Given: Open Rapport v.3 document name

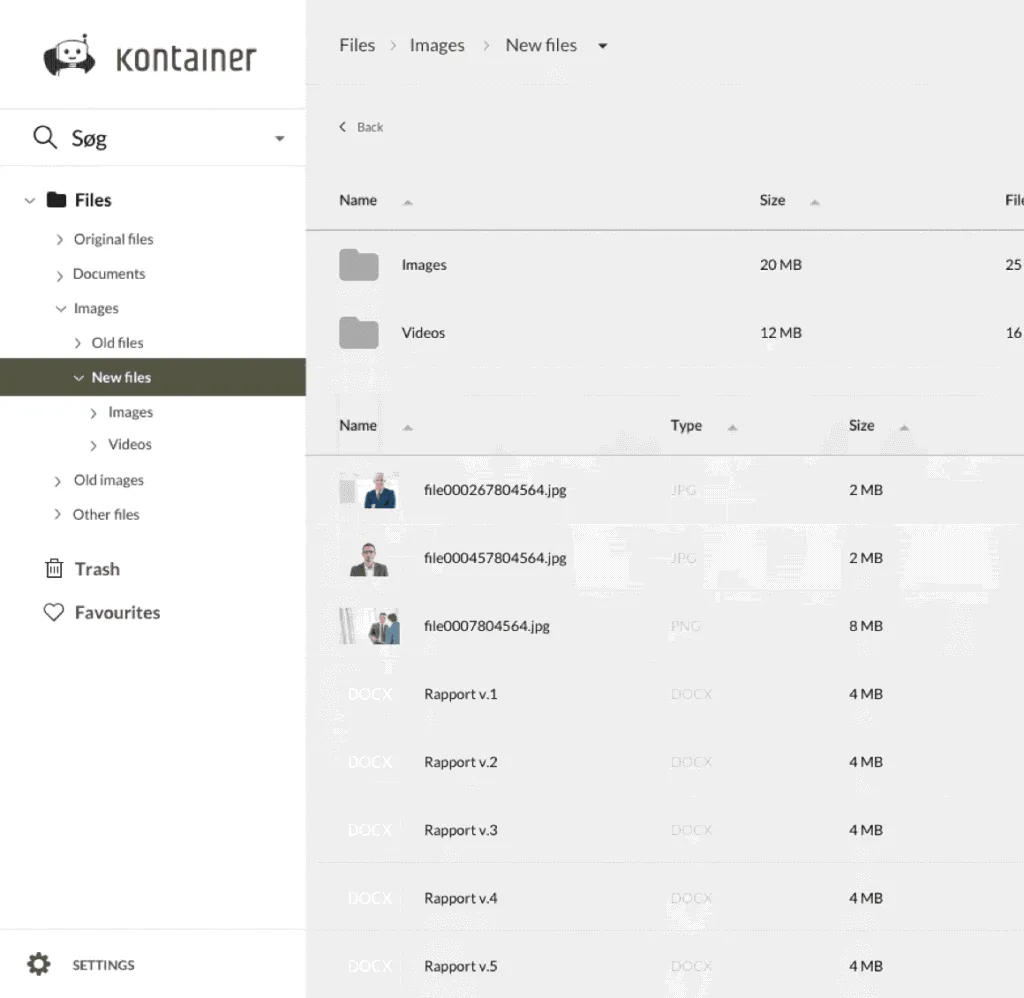Looking at the screenshot, I should 460,829.
